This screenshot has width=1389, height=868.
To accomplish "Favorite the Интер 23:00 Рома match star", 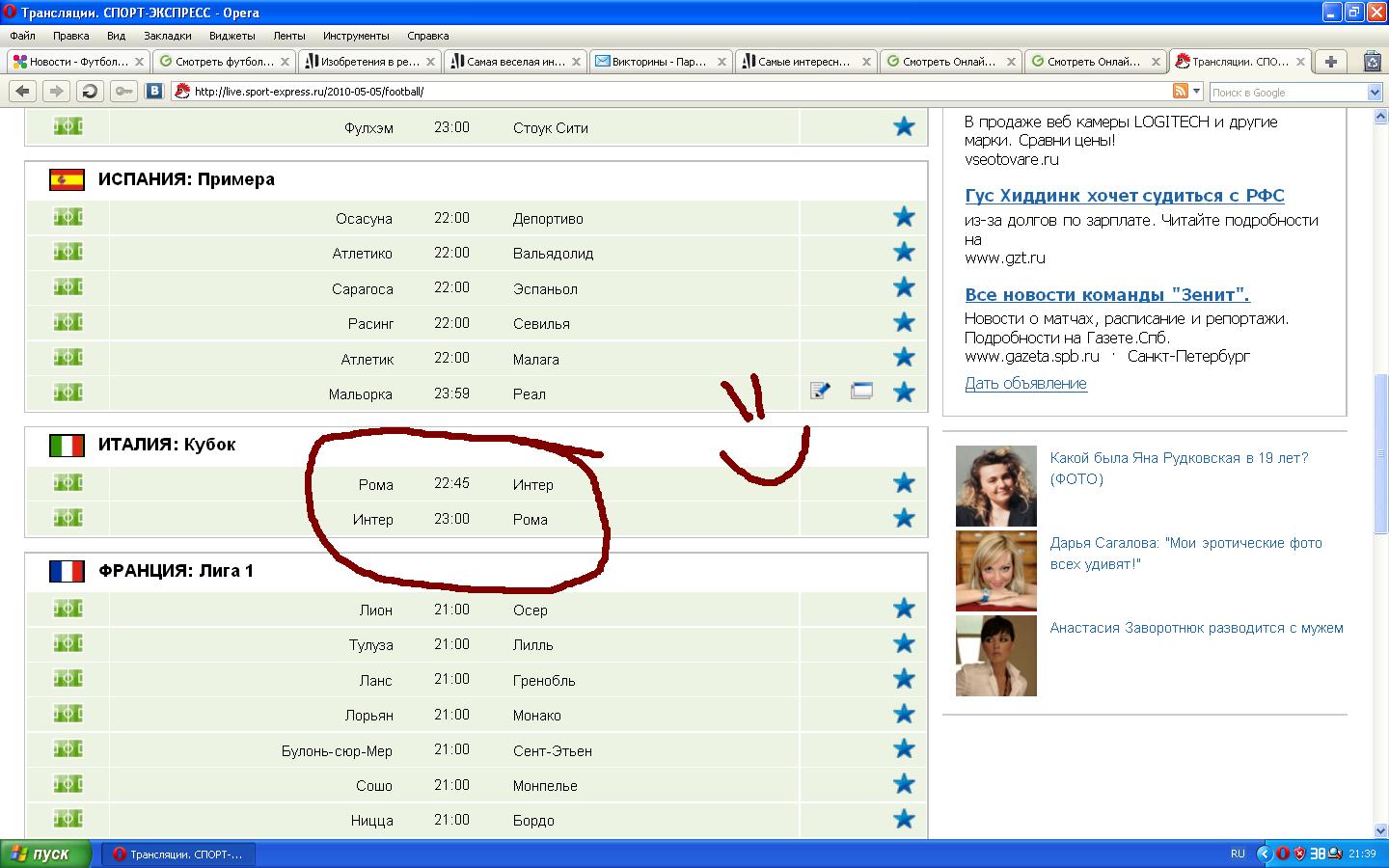I will coord(904,518).
